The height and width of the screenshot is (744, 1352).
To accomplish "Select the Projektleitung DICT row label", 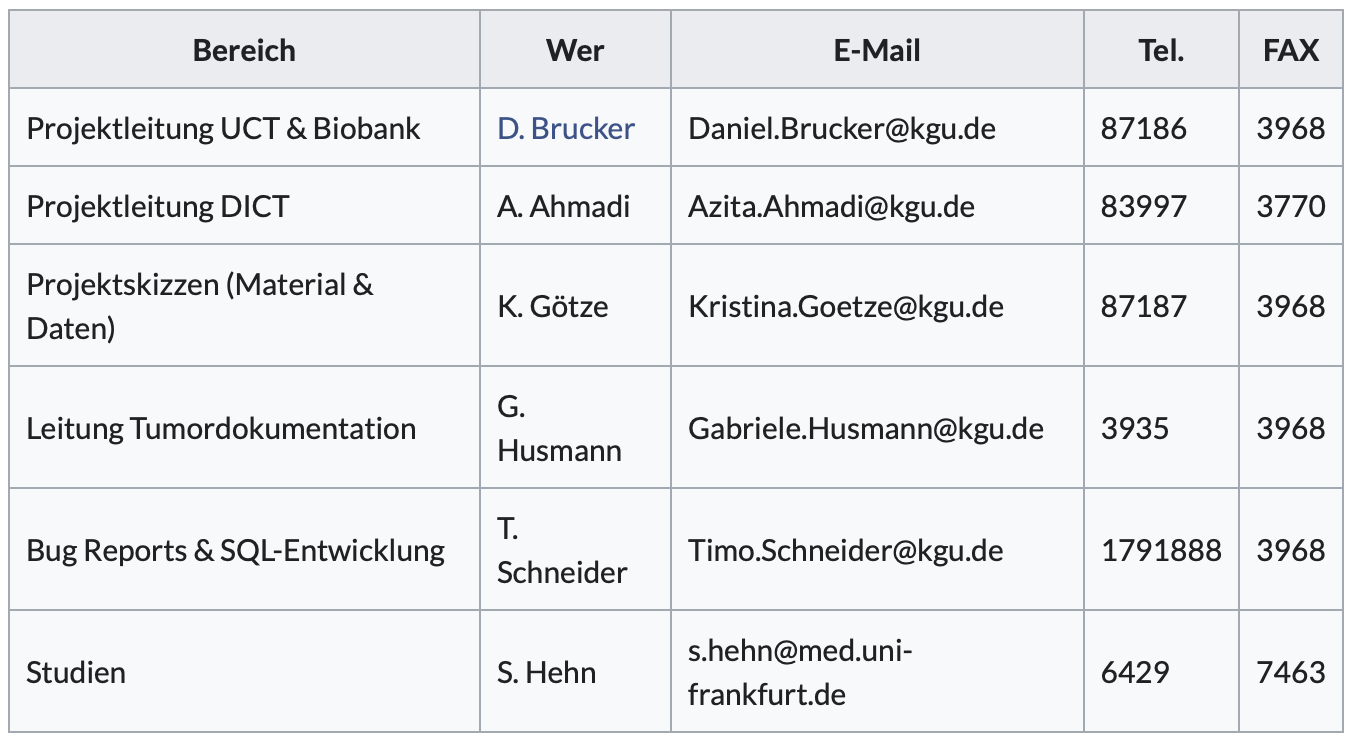I will tap(158, 206).
